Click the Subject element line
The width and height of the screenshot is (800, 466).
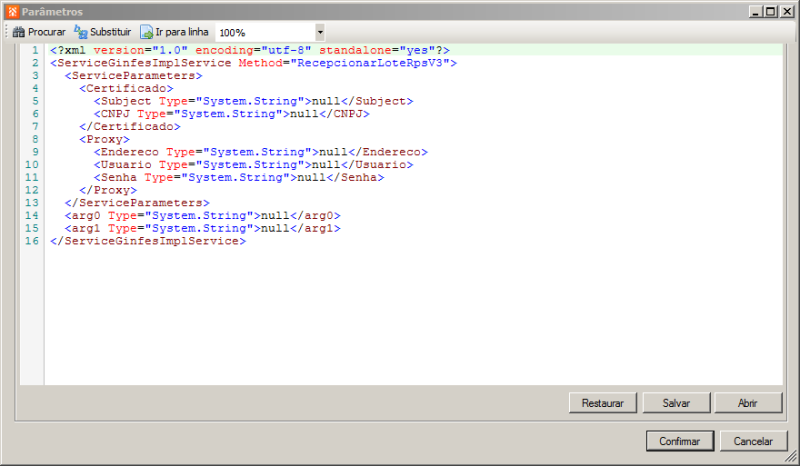coord(254,101)
